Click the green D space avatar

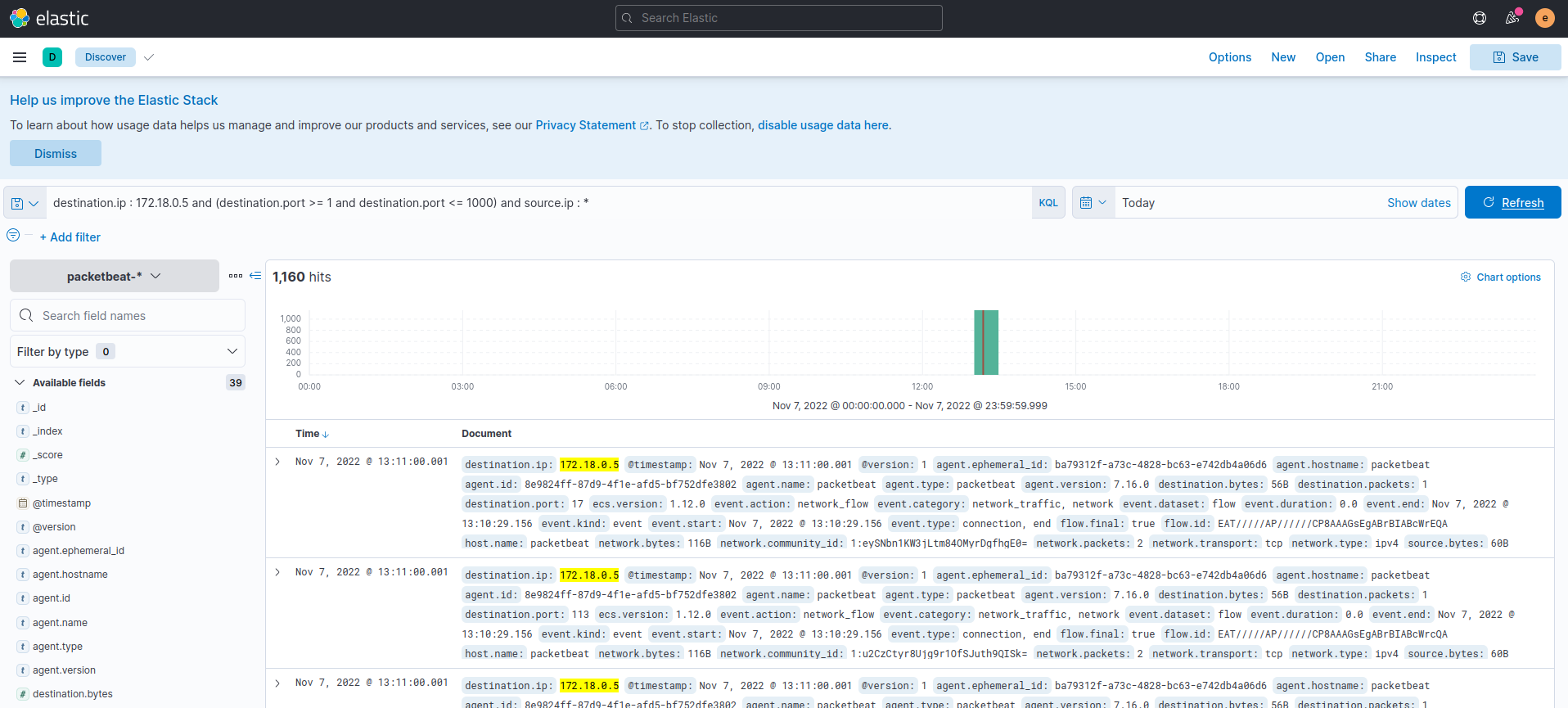52,57
